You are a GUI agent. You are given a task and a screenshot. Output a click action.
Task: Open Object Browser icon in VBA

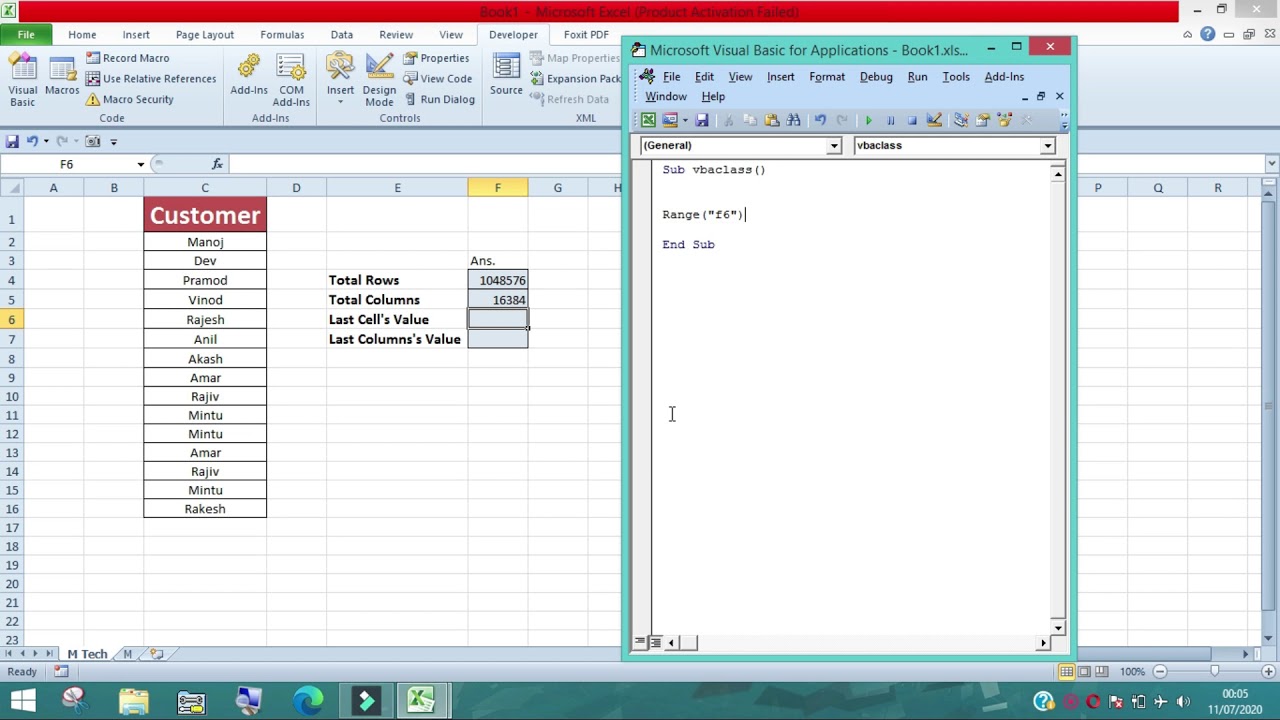(1005, 121)
